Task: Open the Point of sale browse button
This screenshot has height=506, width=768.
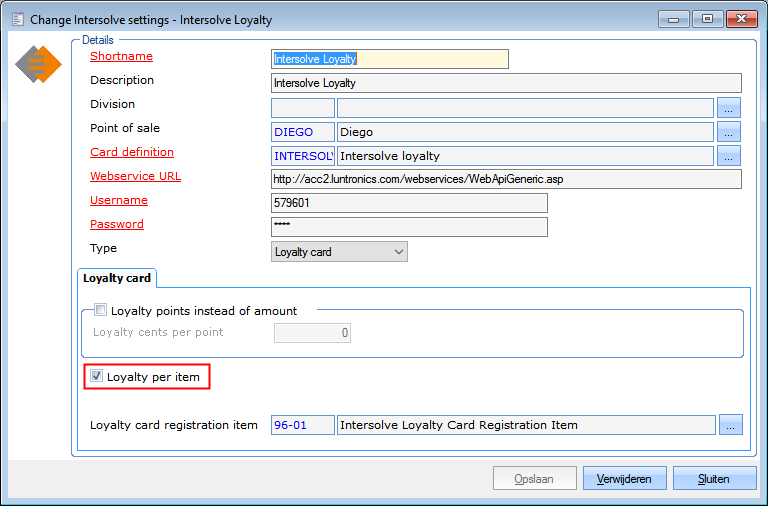Action: [x=729, y=131]
